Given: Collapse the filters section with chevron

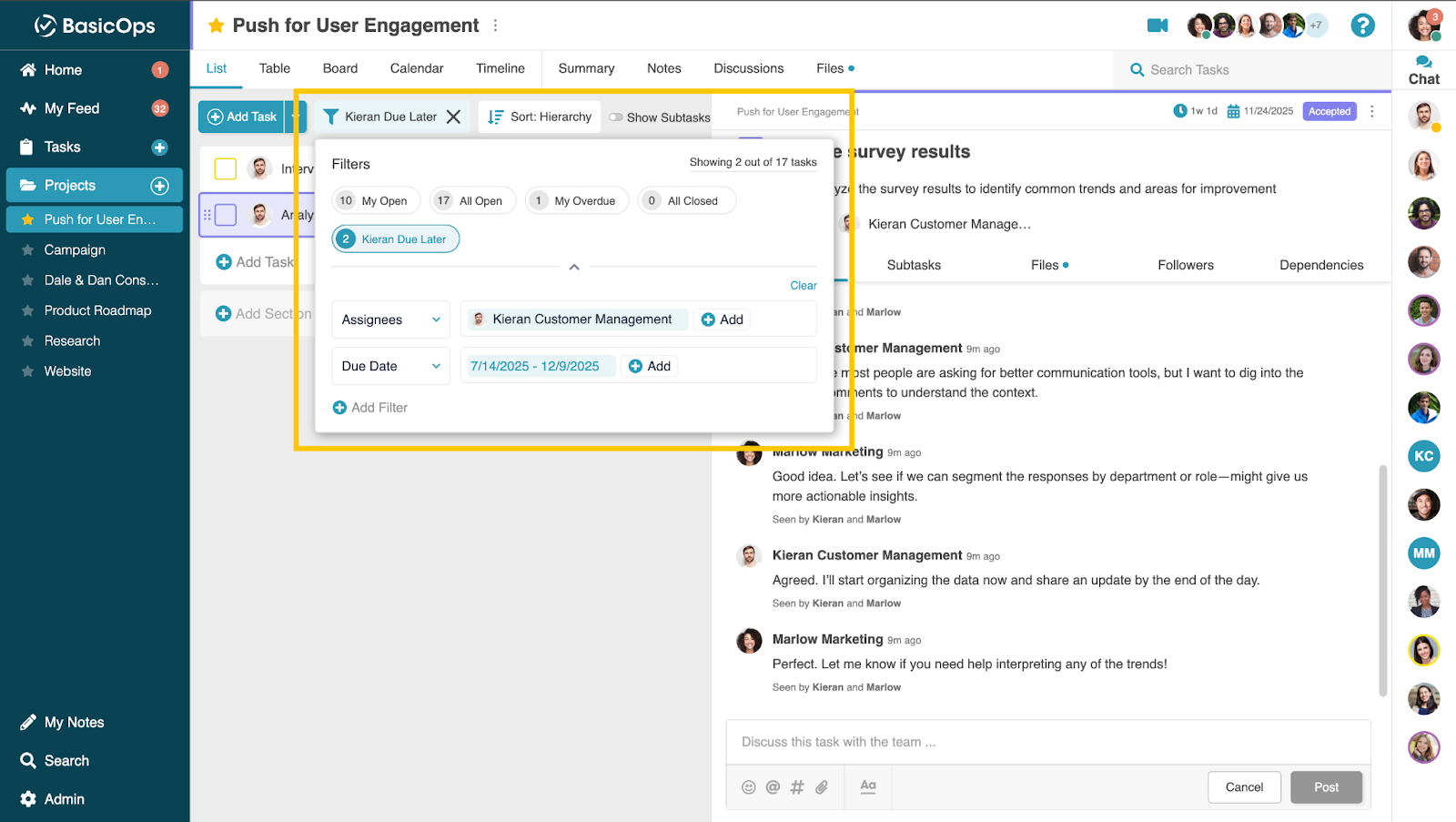Looking at the screenshot, I should pyautogui.click(x=574, y=267).
